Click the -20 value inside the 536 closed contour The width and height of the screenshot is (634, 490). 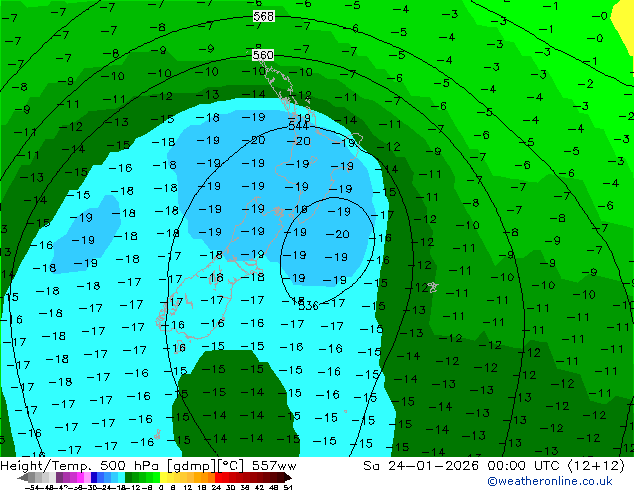(338, 234)
